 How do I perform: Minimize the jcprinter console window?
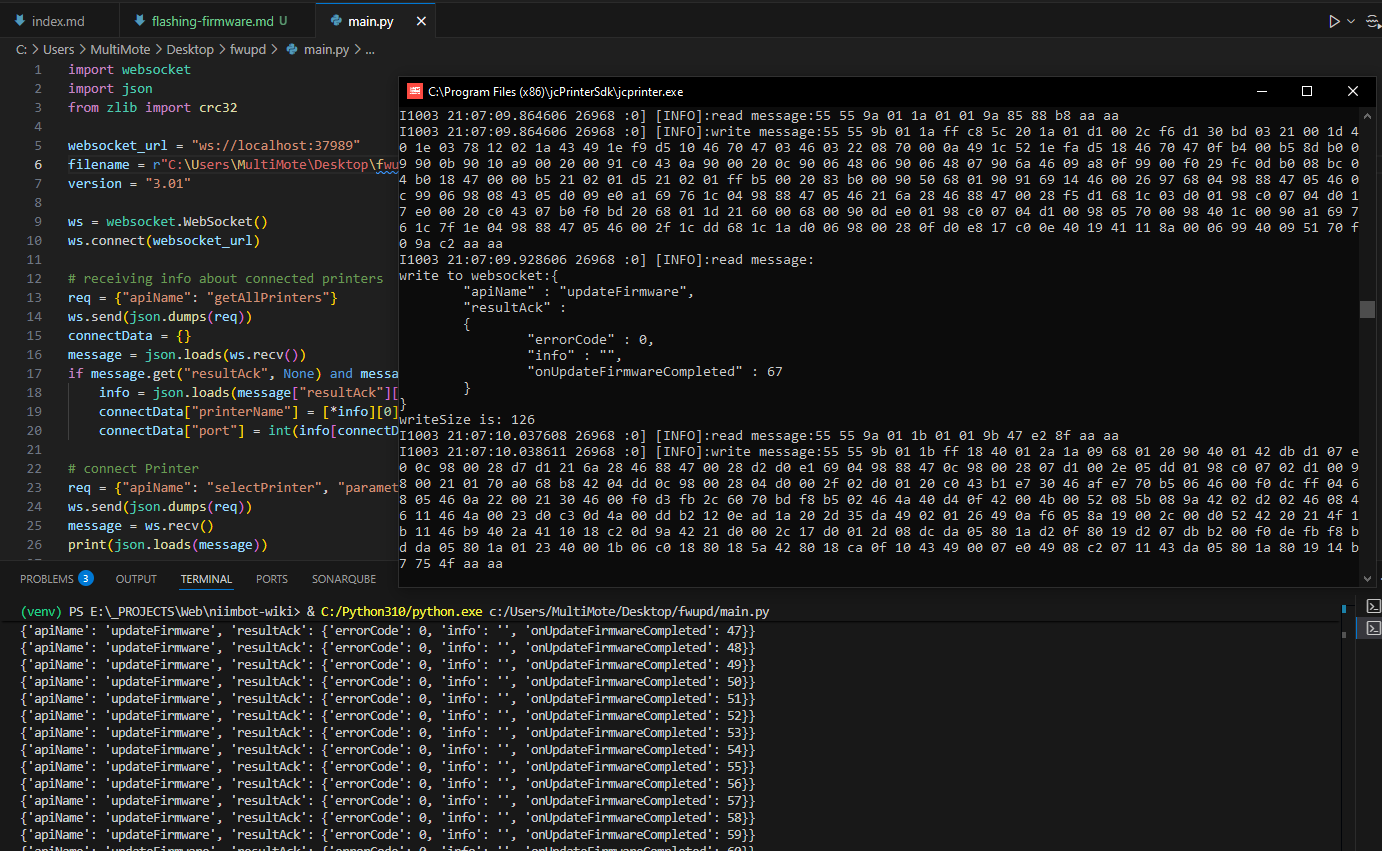tap(1260, 91)
